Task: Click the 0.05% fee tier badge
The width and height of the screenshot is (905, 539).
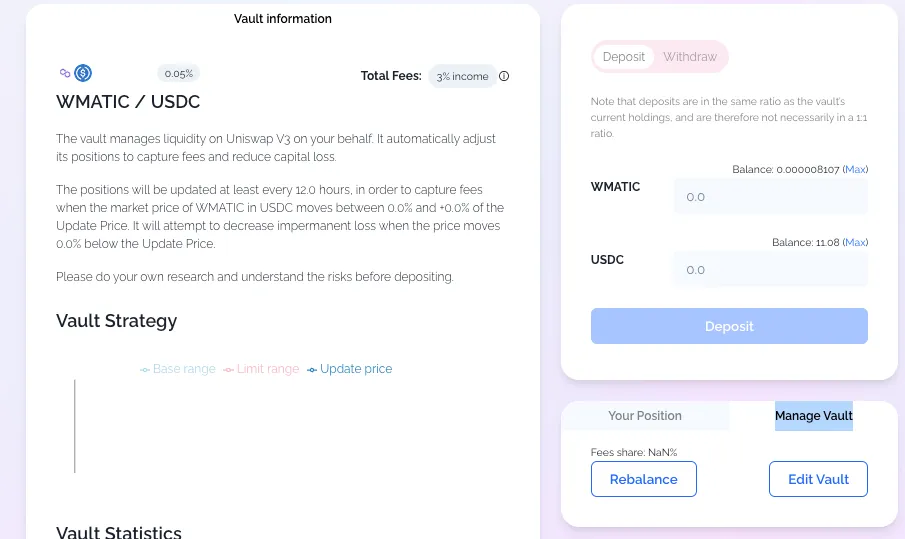Action: (179, 73)
